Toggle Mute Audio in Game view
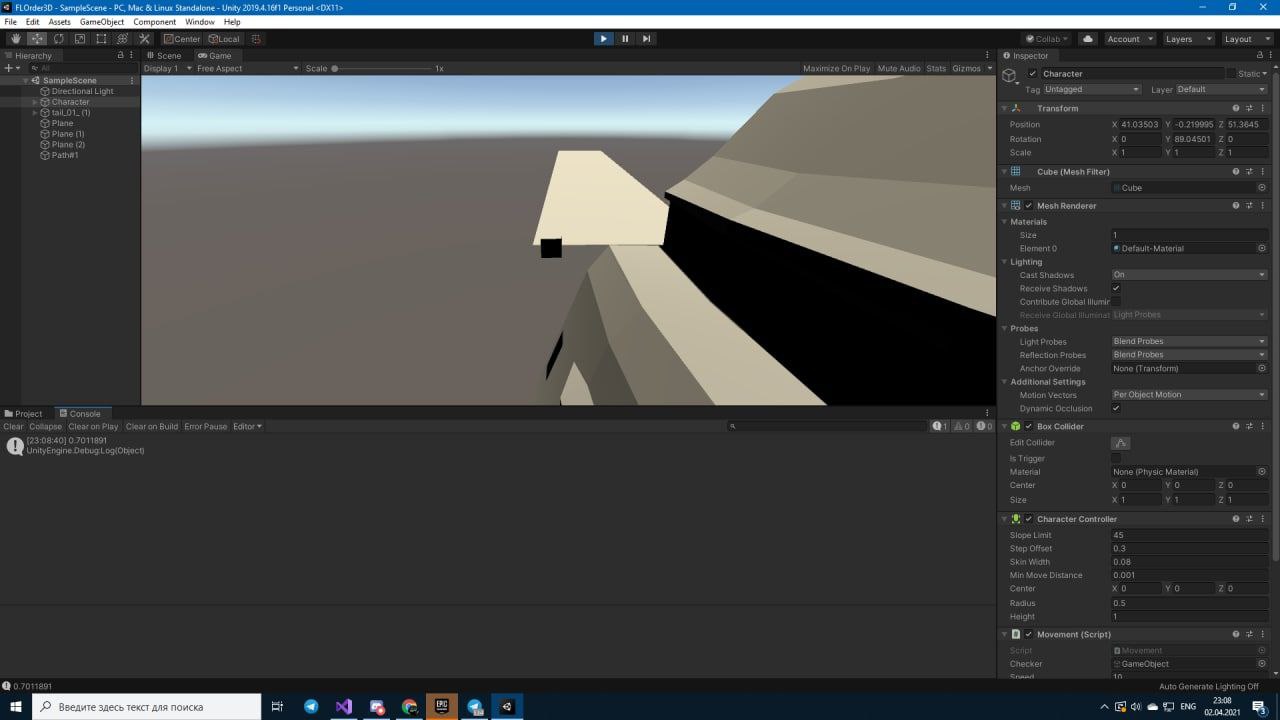Viewport: 1280px width, 720px height. (899, 69)
